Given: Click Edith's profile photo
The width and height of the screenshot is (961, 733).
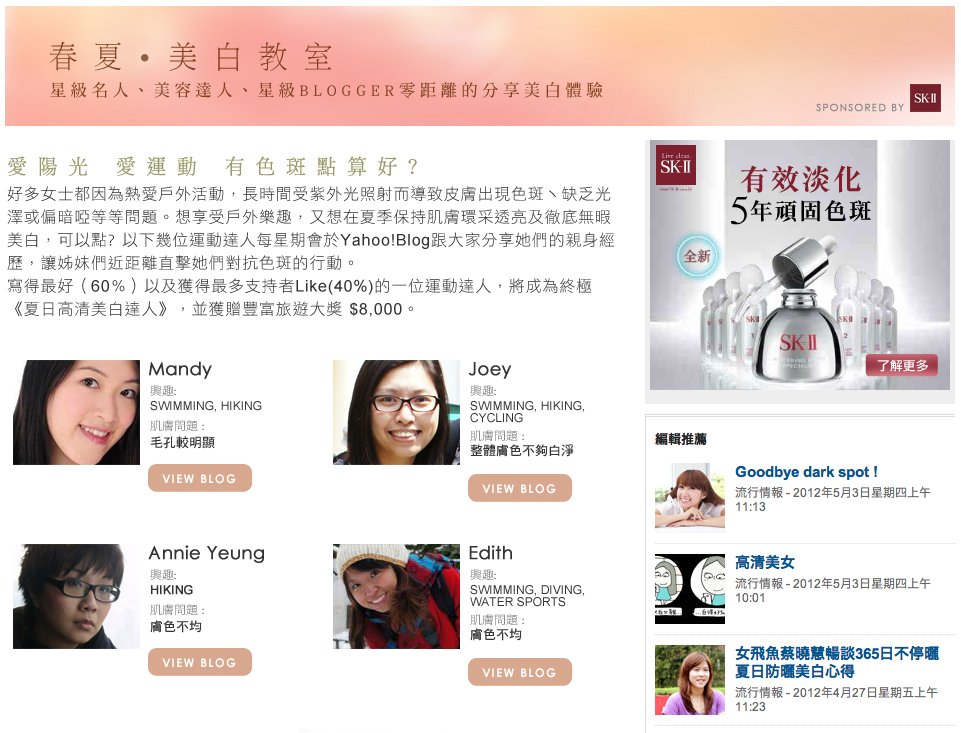Looking at the screenshot, I should pyautogui.click(x=397, y=596).
